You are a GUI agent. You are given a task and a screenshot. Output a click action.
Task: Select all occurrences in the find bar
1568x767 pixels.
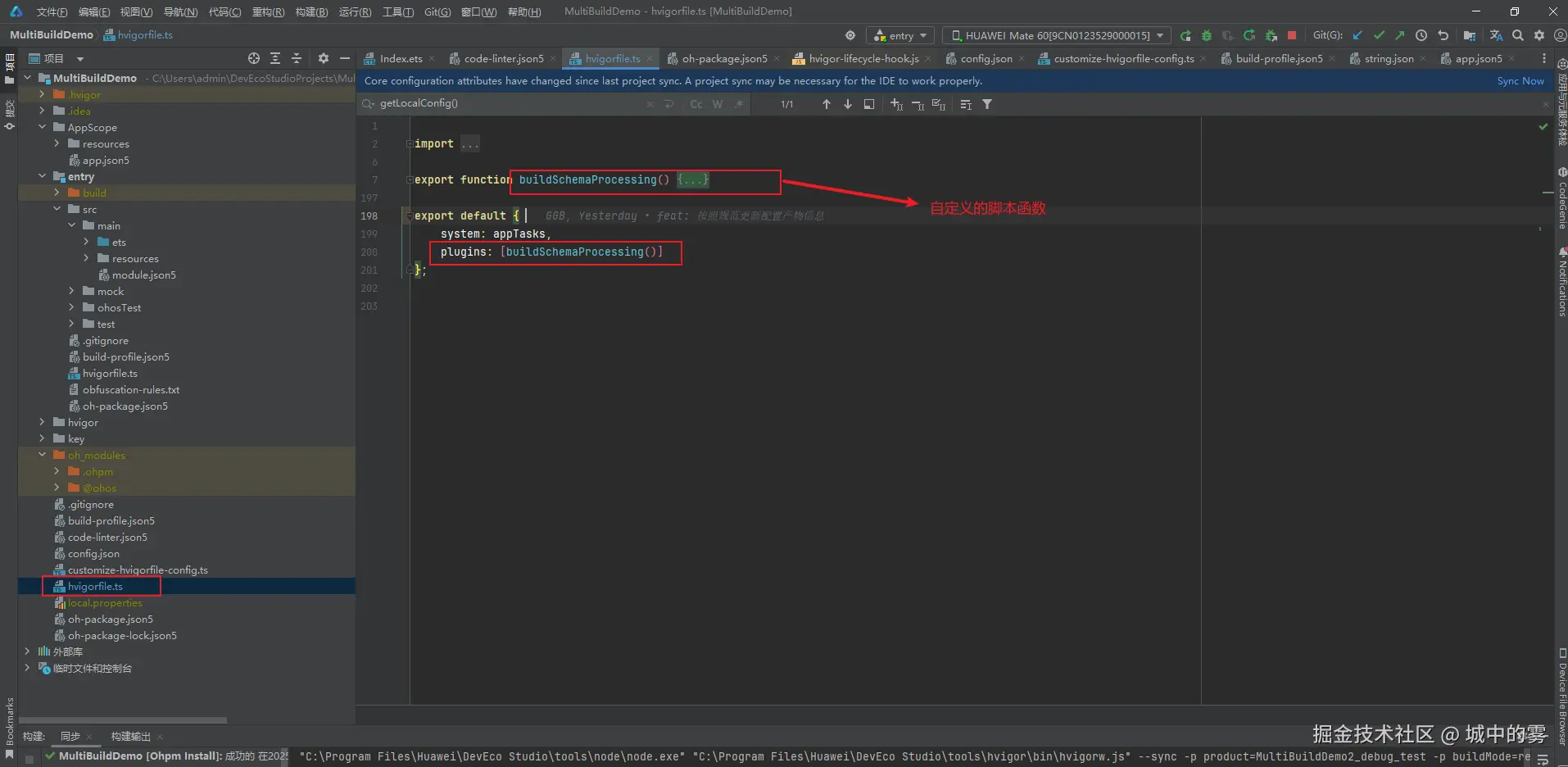pyautogui.click(x=939, y=104)
